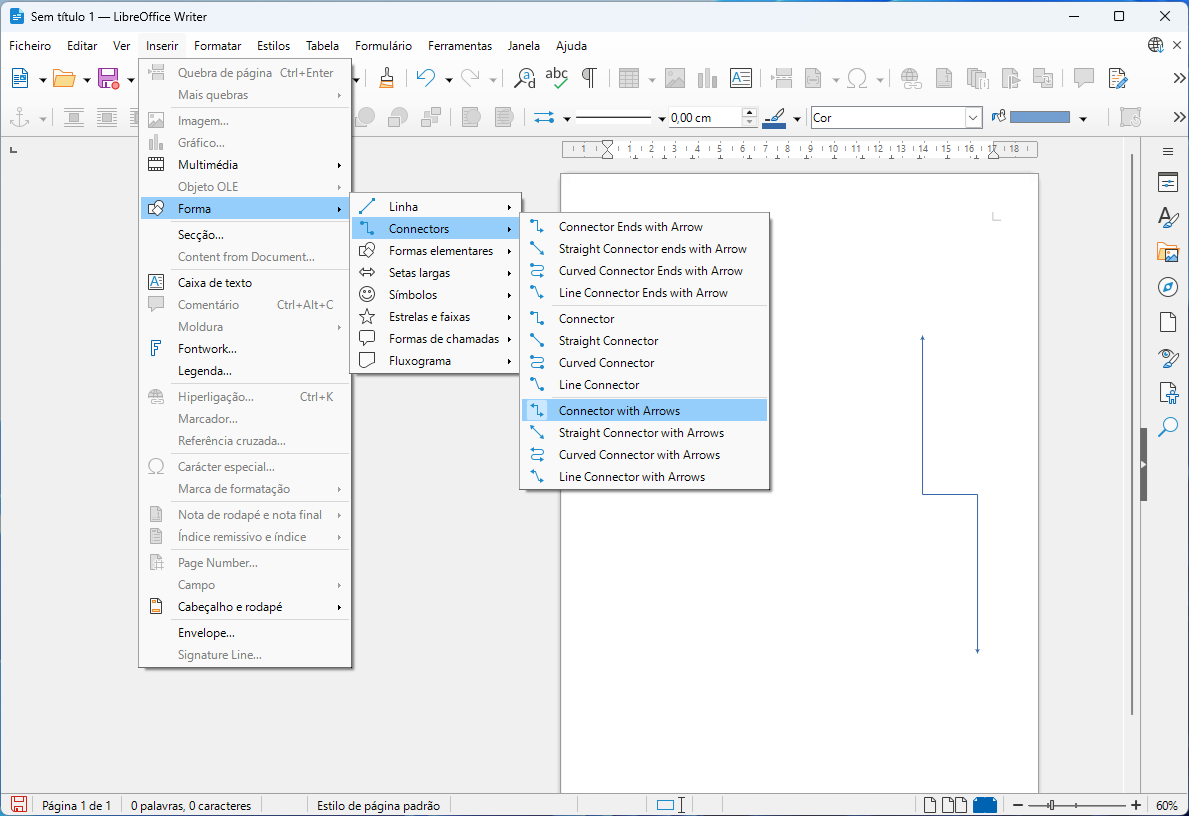Click the Insert table icon
Image resolution: width=1190 pixels, height=816 pixels.
tap(628, 78)
